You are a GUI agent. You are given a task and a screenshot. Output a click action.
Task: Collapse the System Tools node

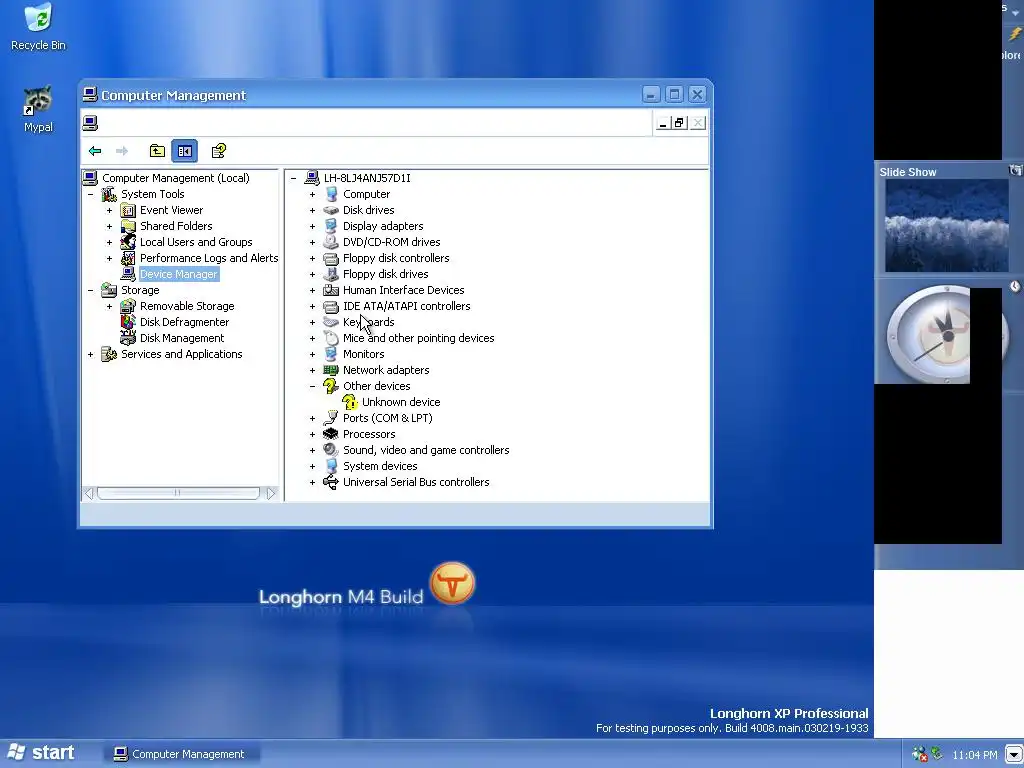point(91,194)
